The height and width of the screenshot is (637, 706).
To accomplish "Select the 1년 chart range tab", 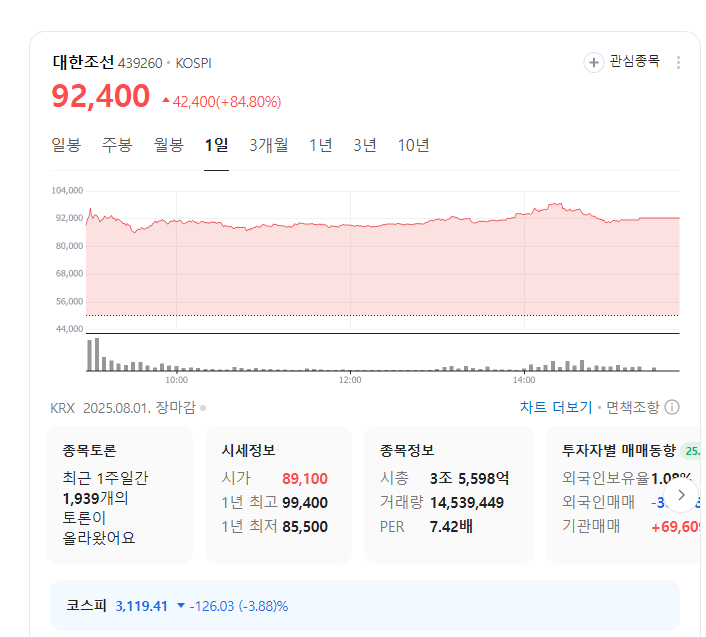I will (x=321, y=145).
